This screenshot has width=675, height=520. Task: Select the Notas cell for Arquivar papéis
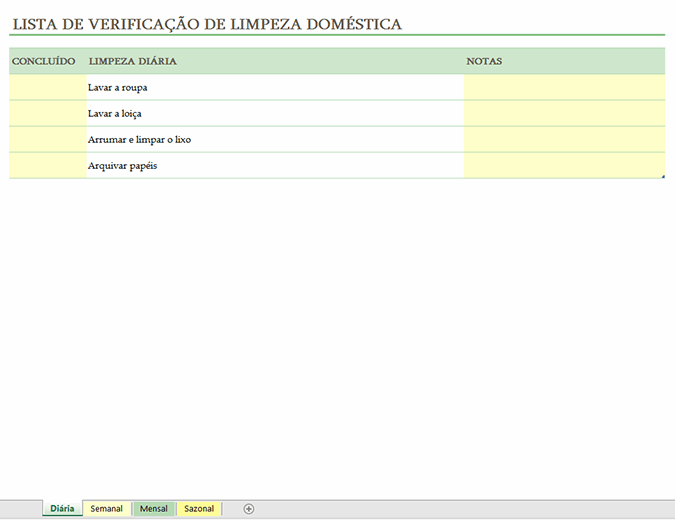(x=564, y=166)
